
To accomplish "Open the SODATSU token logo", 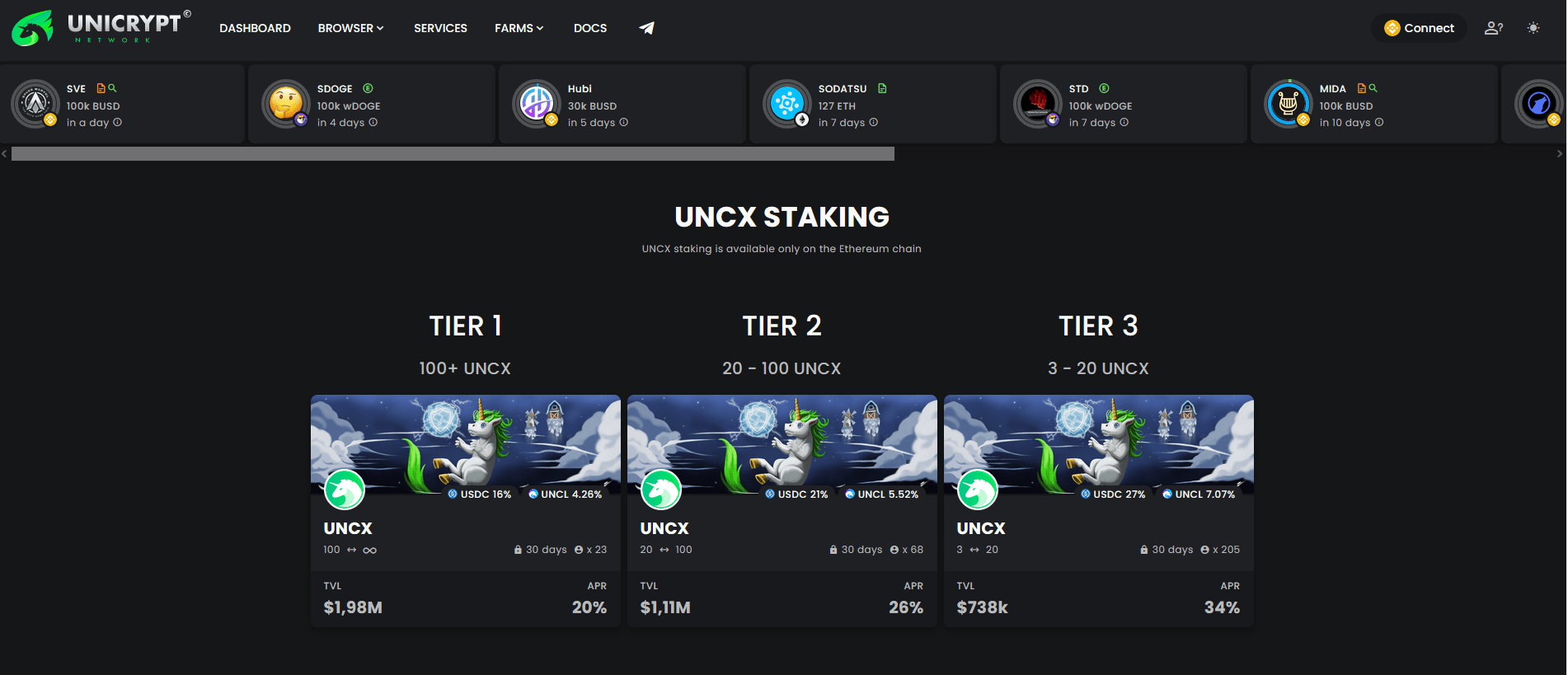I will [786, 104].
